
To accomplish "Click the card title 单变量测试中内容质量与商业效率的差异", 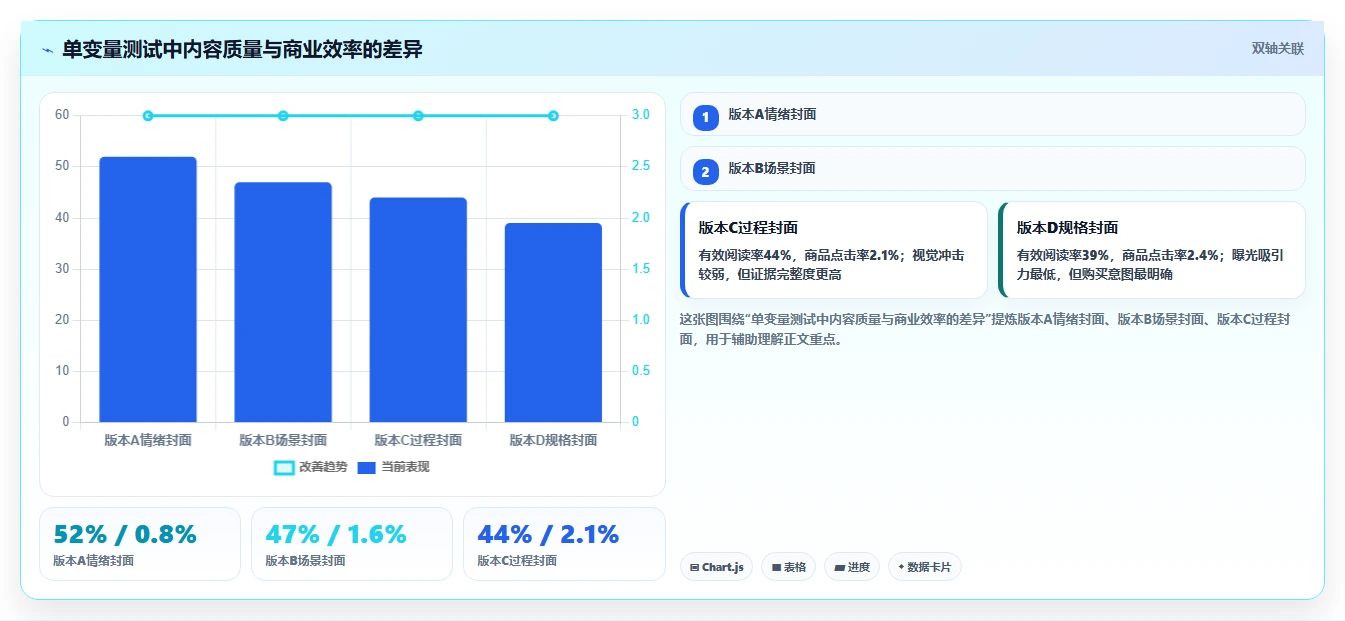I will (x=242, y=49).
